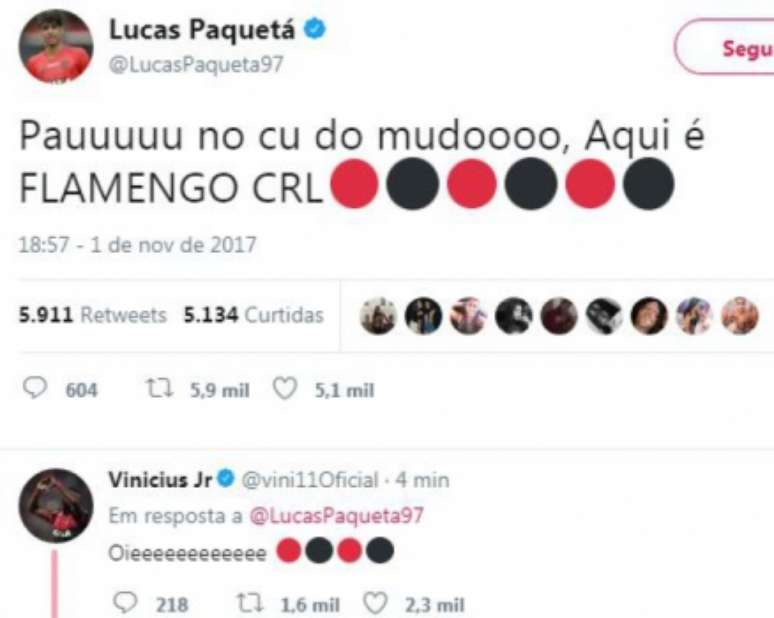Image resolution: width=774 pixels, height=618 pixels.
Task: Like Vinicius Jr's reply
Action: 376,603
